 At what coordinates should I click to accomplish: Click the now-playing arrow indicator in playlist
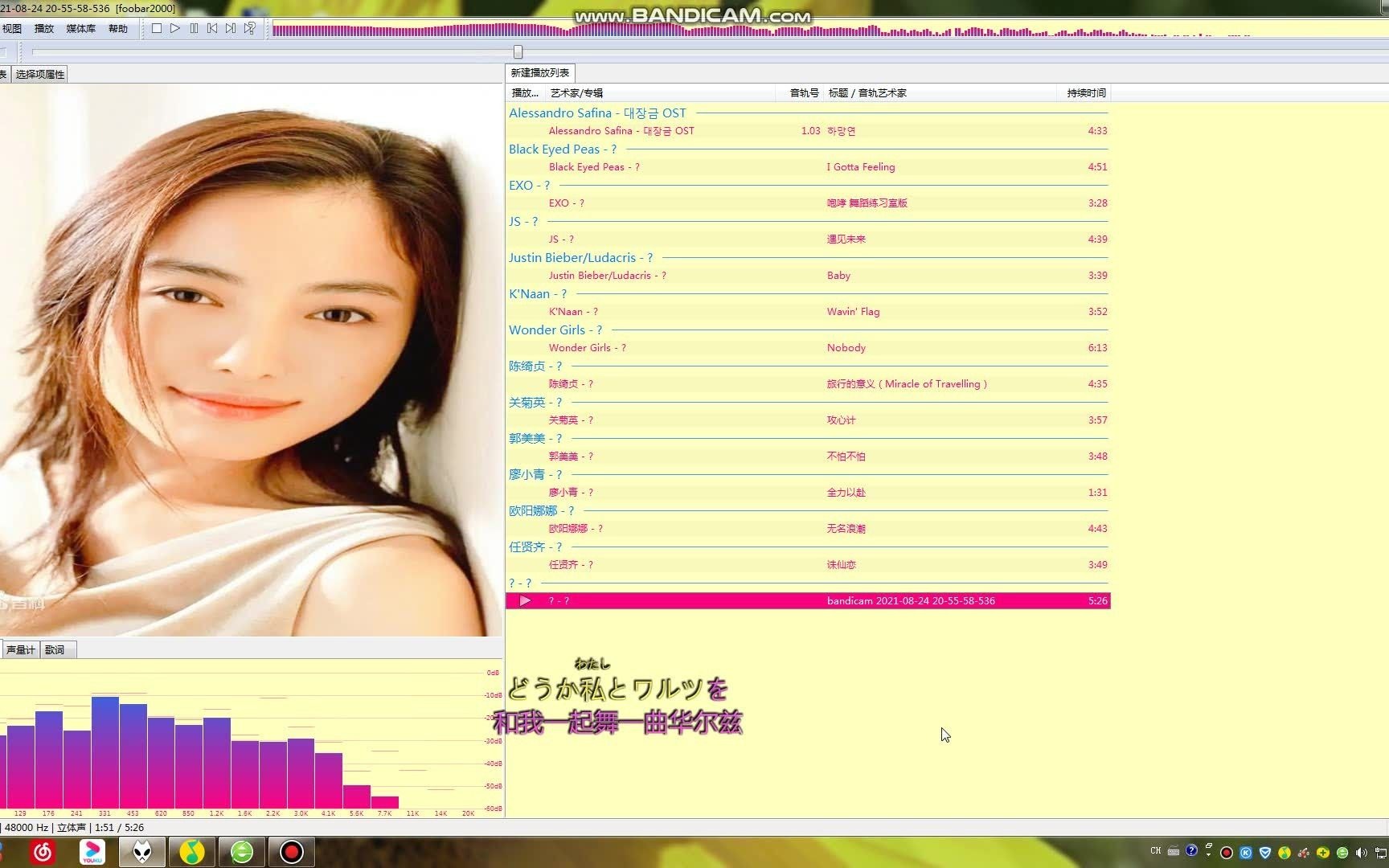[525, 601]
